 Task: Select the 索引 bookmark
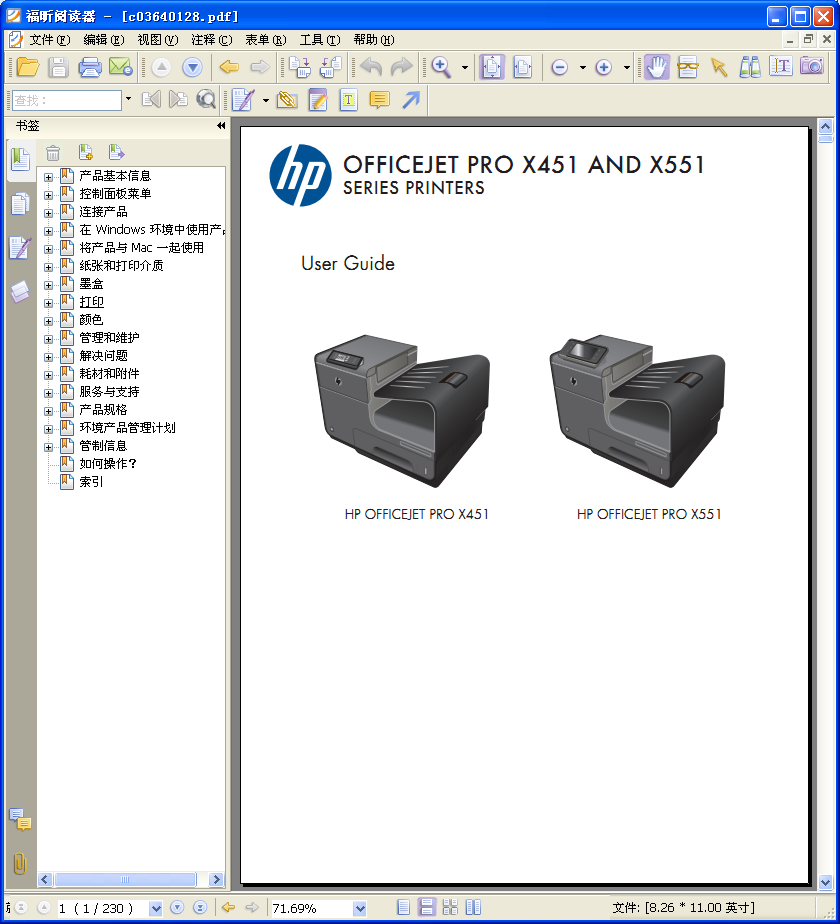91,481
